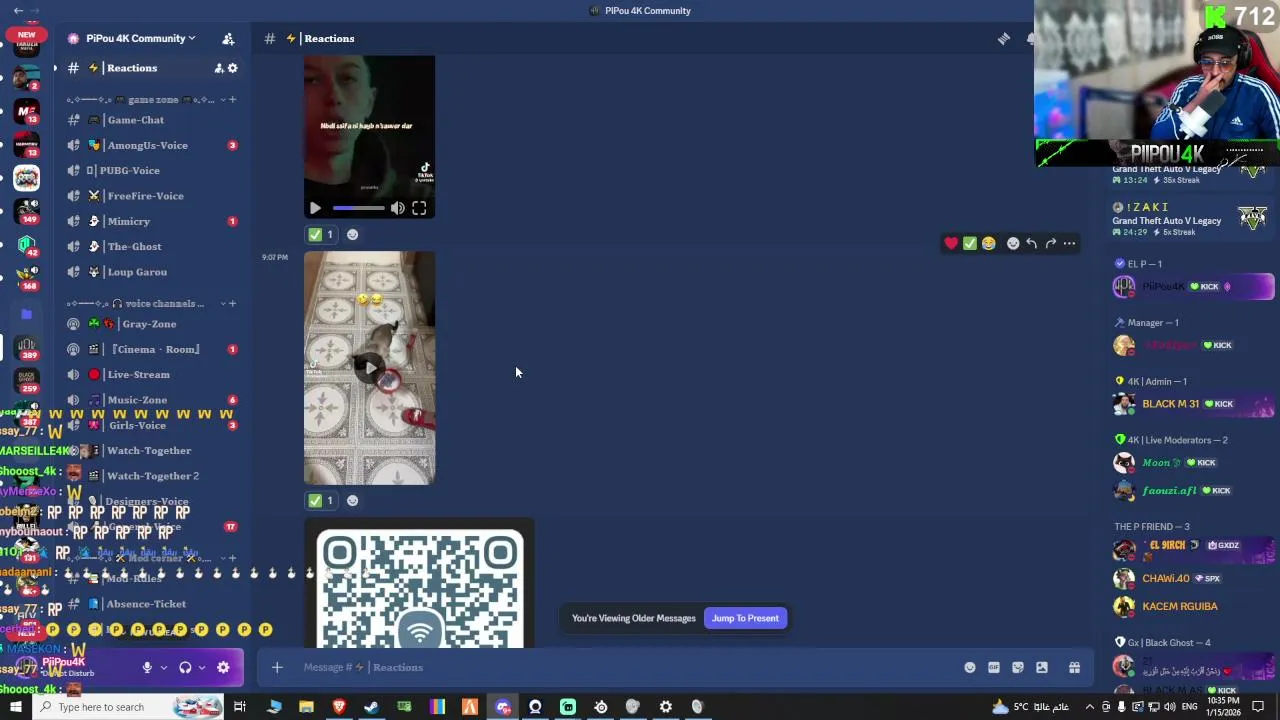This screenshot has width=1280, height=720.
Task: Toggle microphone mute in user panel
Action: pos(147,667)
